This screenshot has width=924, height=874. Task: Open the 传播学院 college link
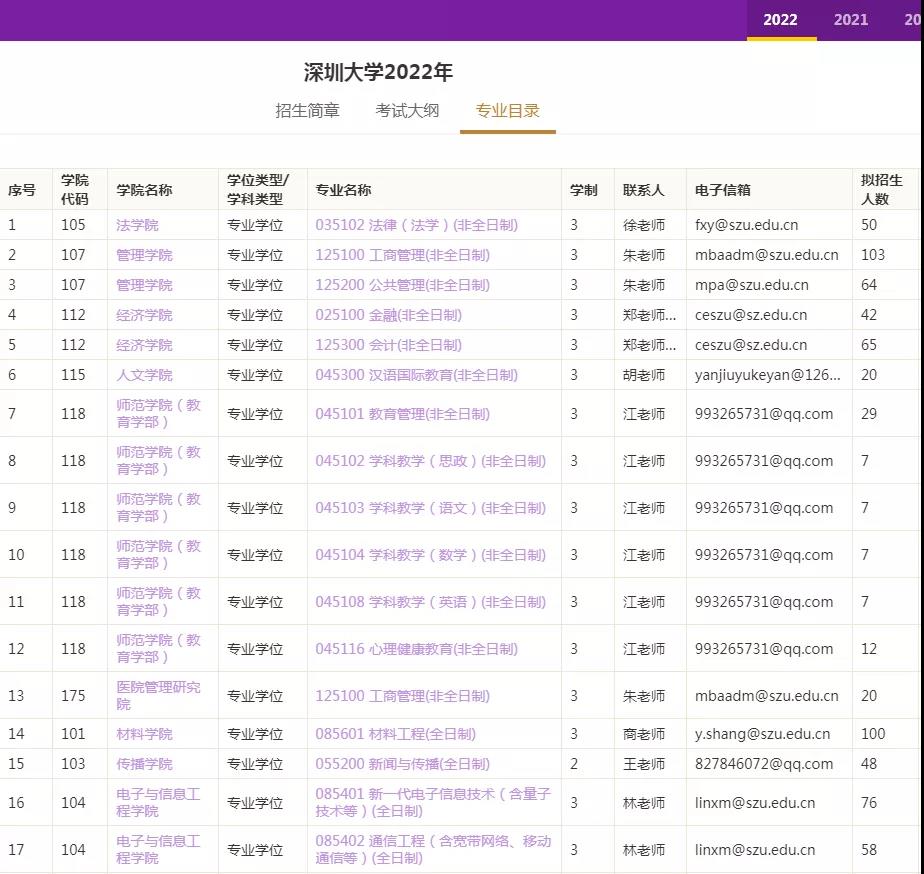click(x=144, y=764)
